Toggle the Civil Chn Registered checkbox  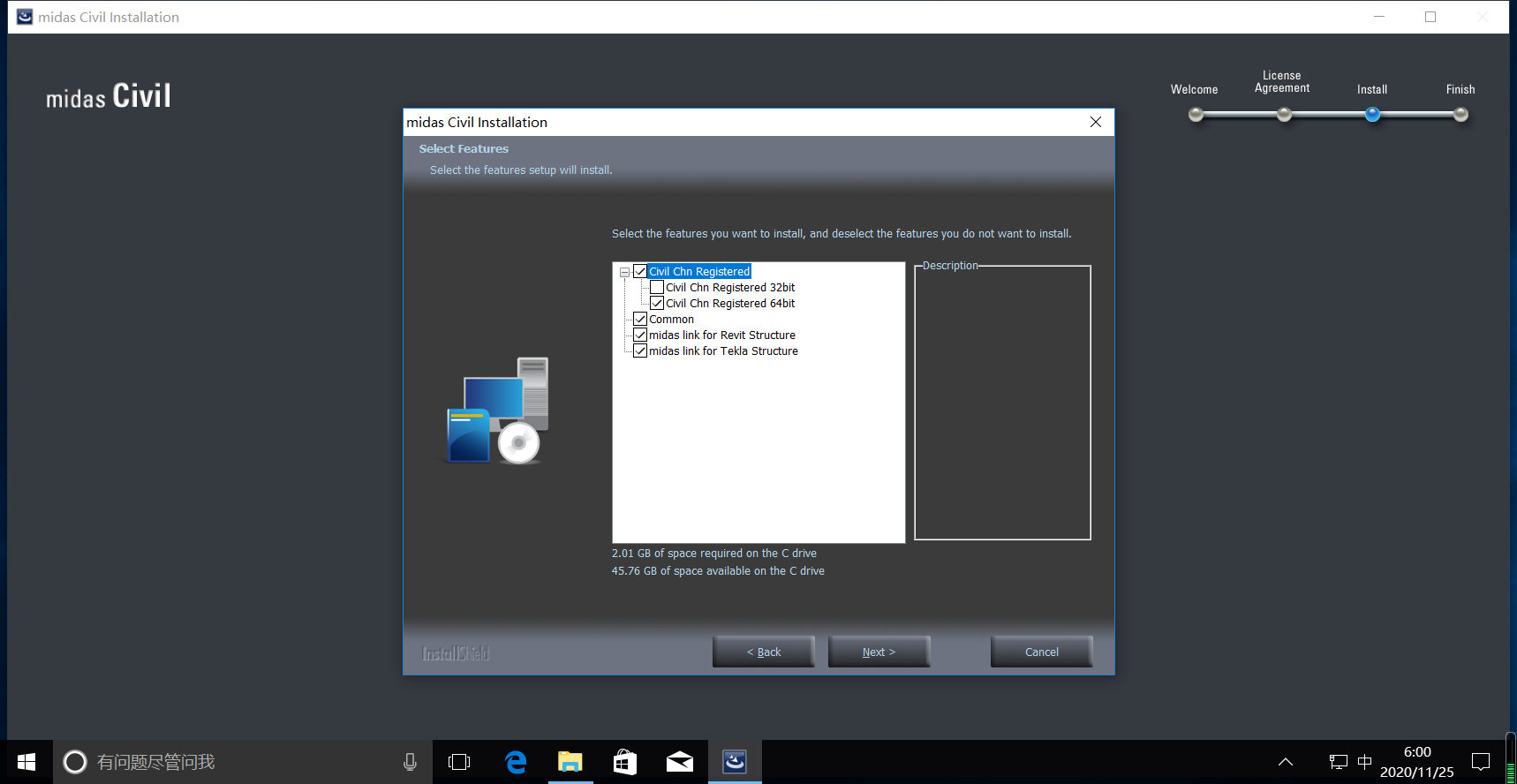coord(640,271)
